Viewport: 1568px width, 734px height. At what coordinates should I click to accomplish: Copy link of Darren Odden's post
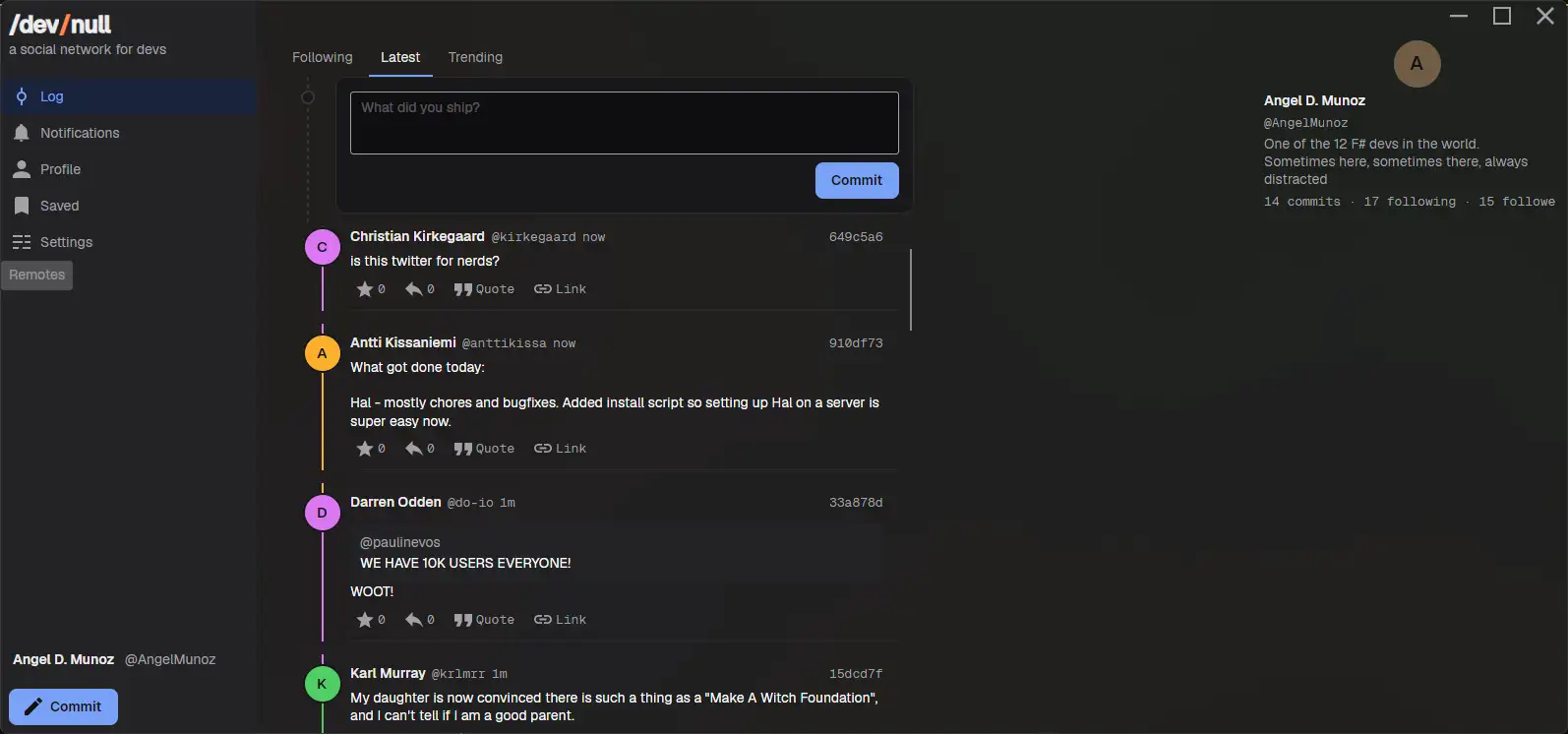560,620
